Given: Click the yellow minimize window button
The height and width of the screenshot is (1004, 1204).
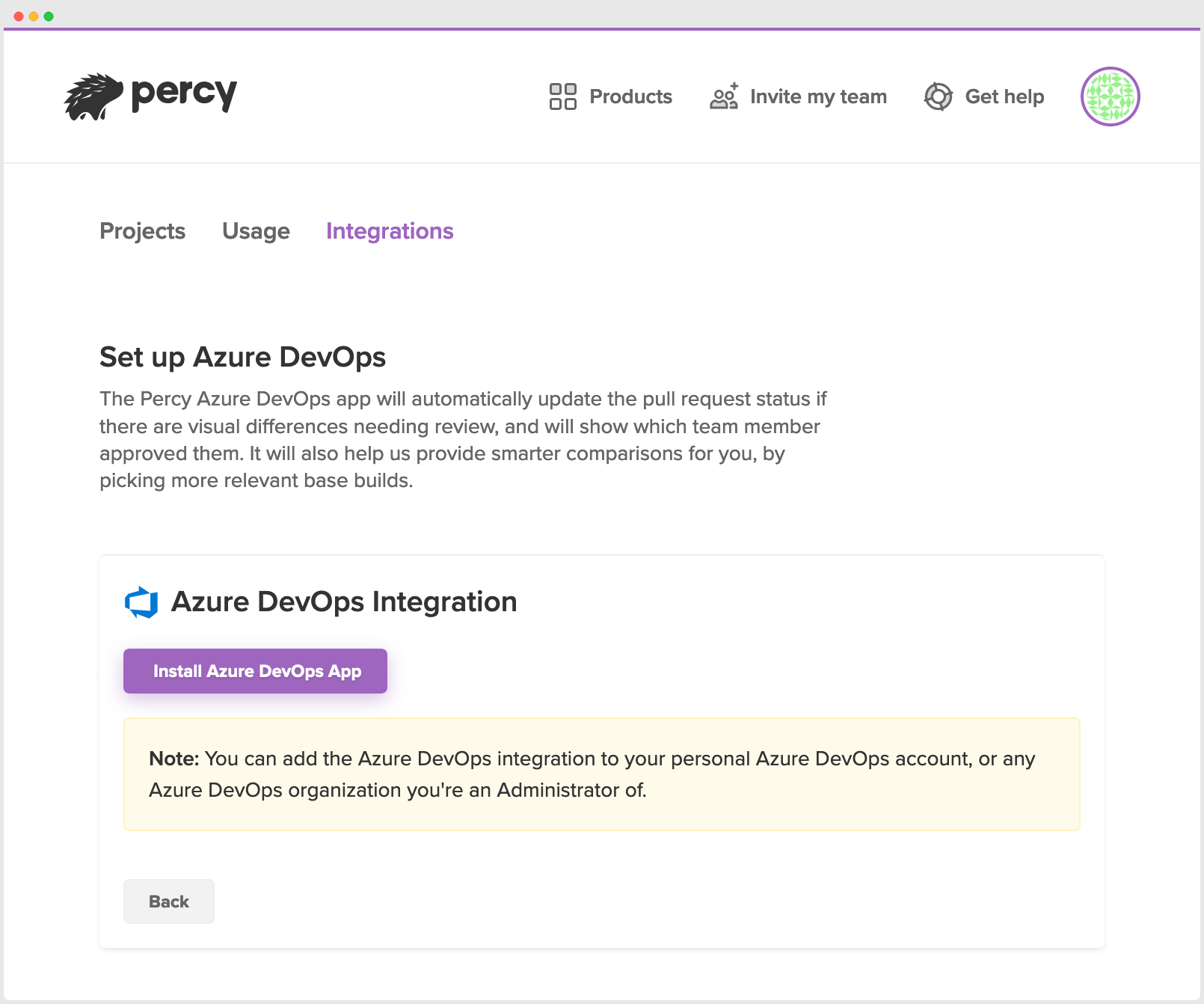Looking at the screenshot, I should (x=34, y=16).
